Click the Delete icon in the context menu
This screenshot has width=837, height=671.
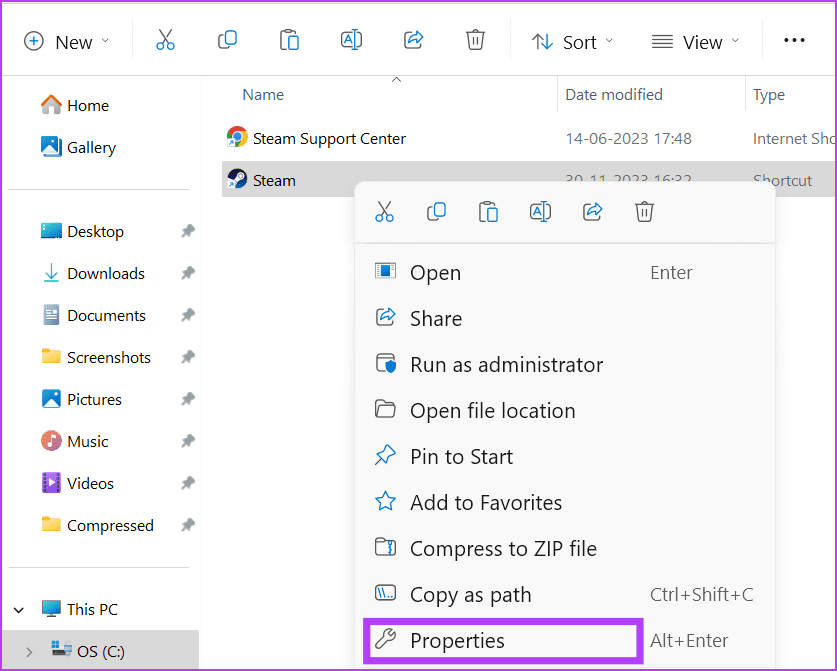tap(644, 212)
